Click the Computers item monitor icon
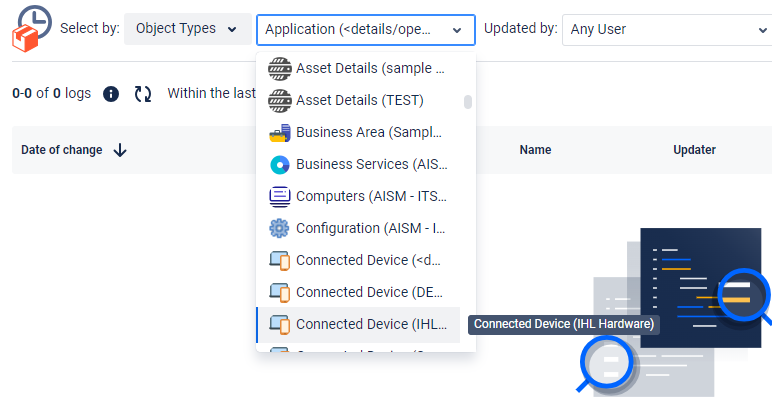The image size is (772, 411). point(280,196)
